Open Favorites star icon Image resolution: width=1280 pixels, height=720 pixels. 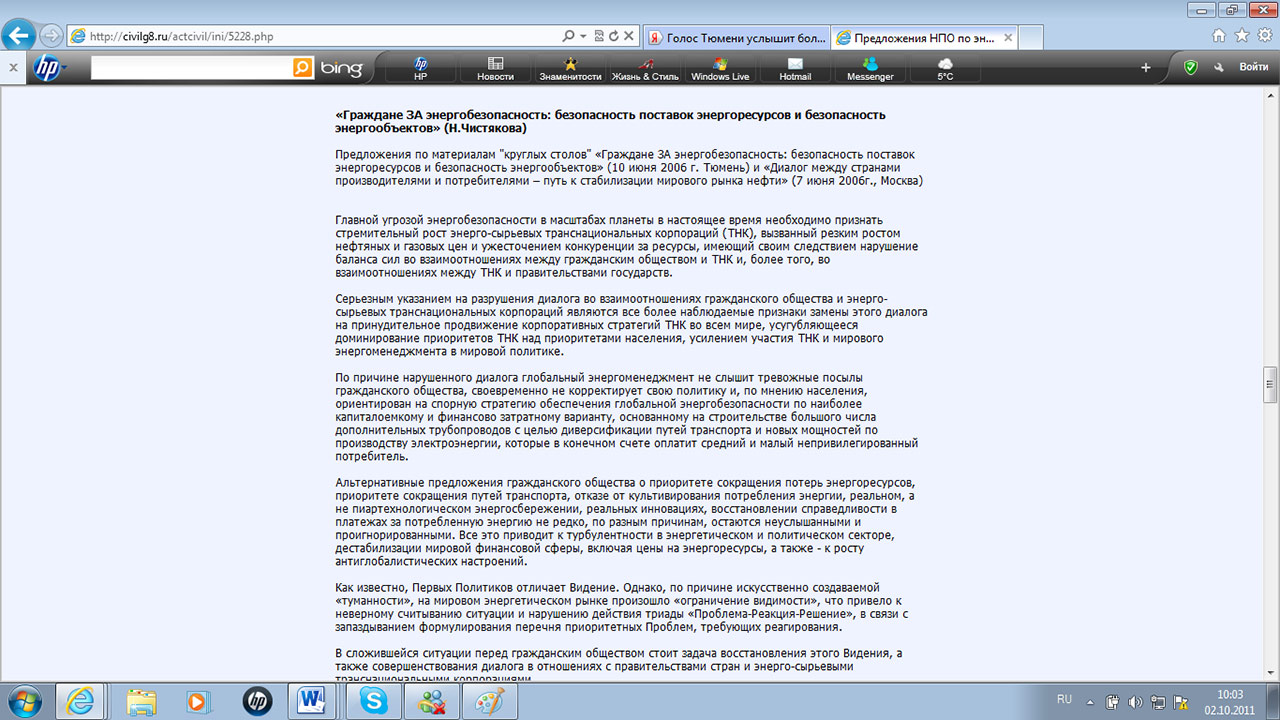[x=1242, y=35]
